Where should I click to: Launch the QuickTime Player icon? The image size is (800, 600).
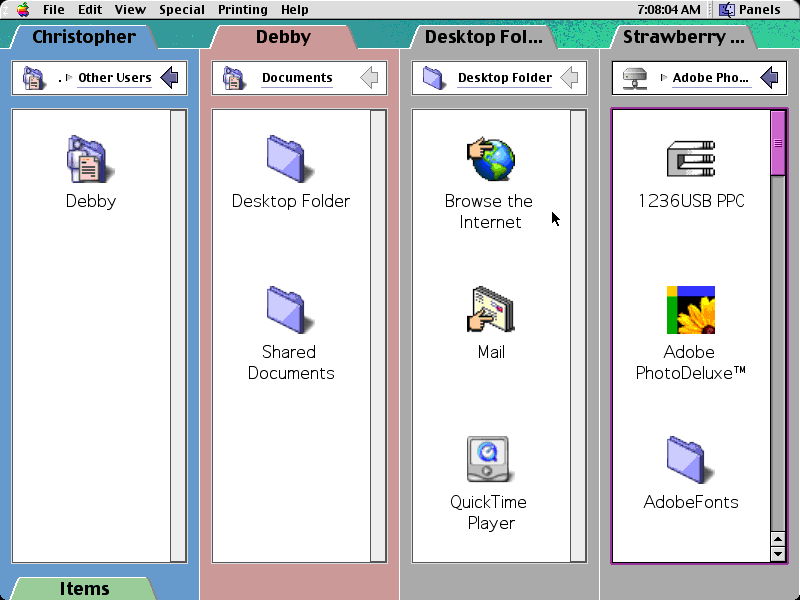point(488,459)
